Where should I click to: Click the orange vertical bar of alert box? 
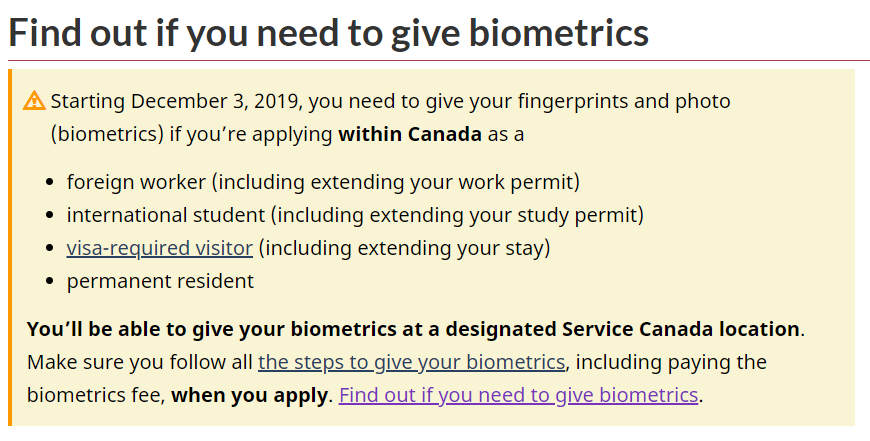[x=10, y=247]
